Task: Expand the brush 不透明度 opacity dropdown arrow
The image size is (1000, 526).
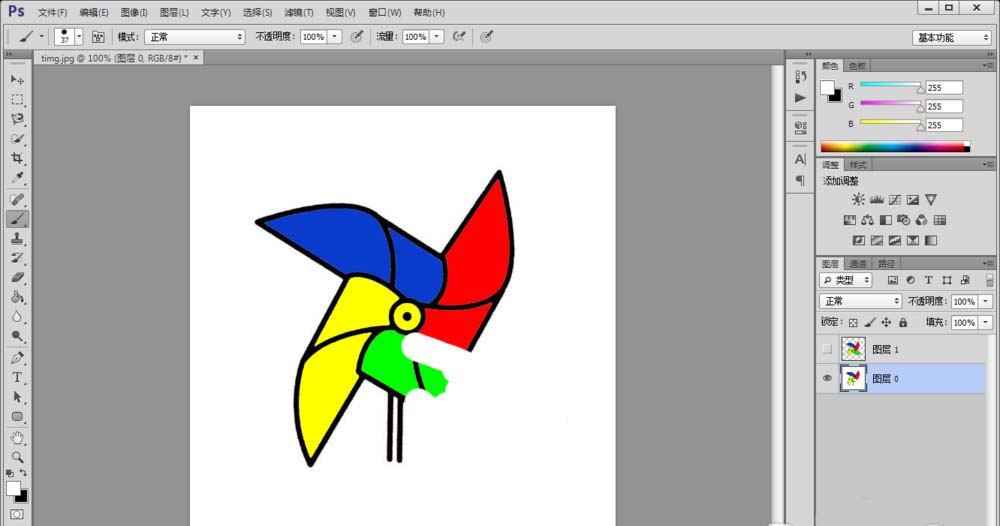Action: click(334, 36)
